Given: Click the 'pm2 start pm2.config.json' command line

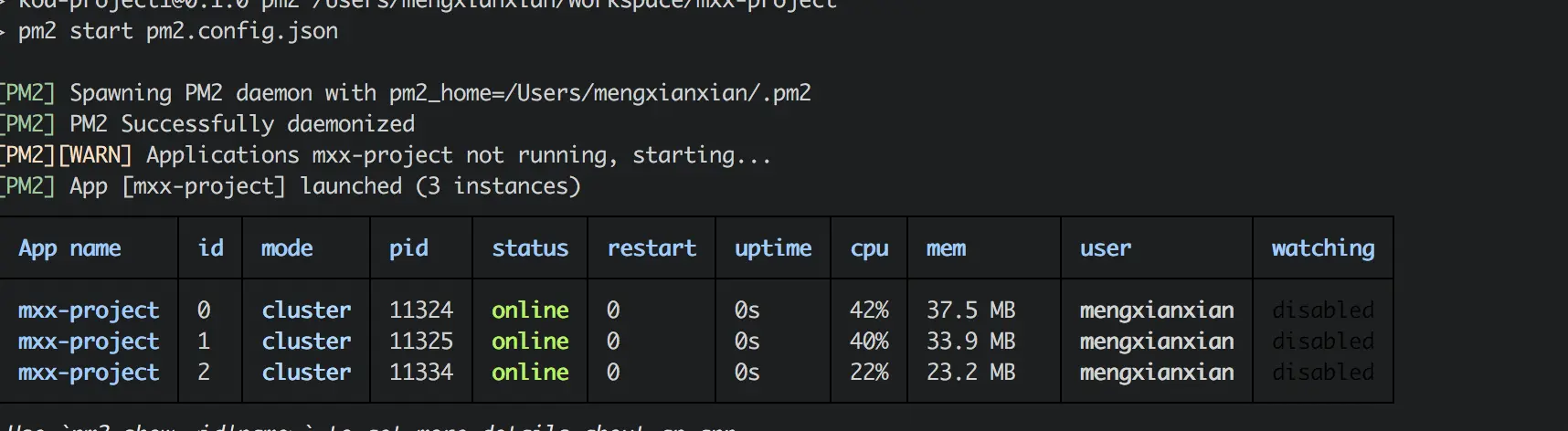Looking at the screenshot, I should 178,31.
